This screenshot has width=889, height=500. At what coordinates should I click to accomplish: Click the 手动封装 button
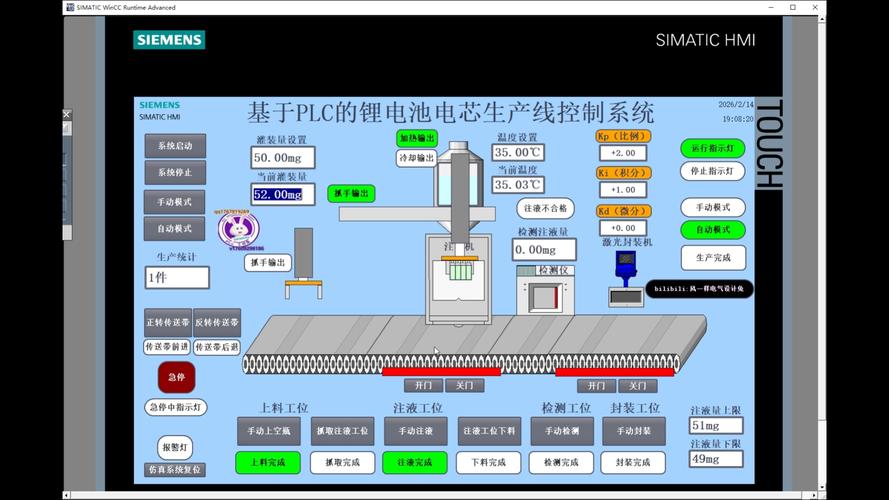[x=634, y=431]
